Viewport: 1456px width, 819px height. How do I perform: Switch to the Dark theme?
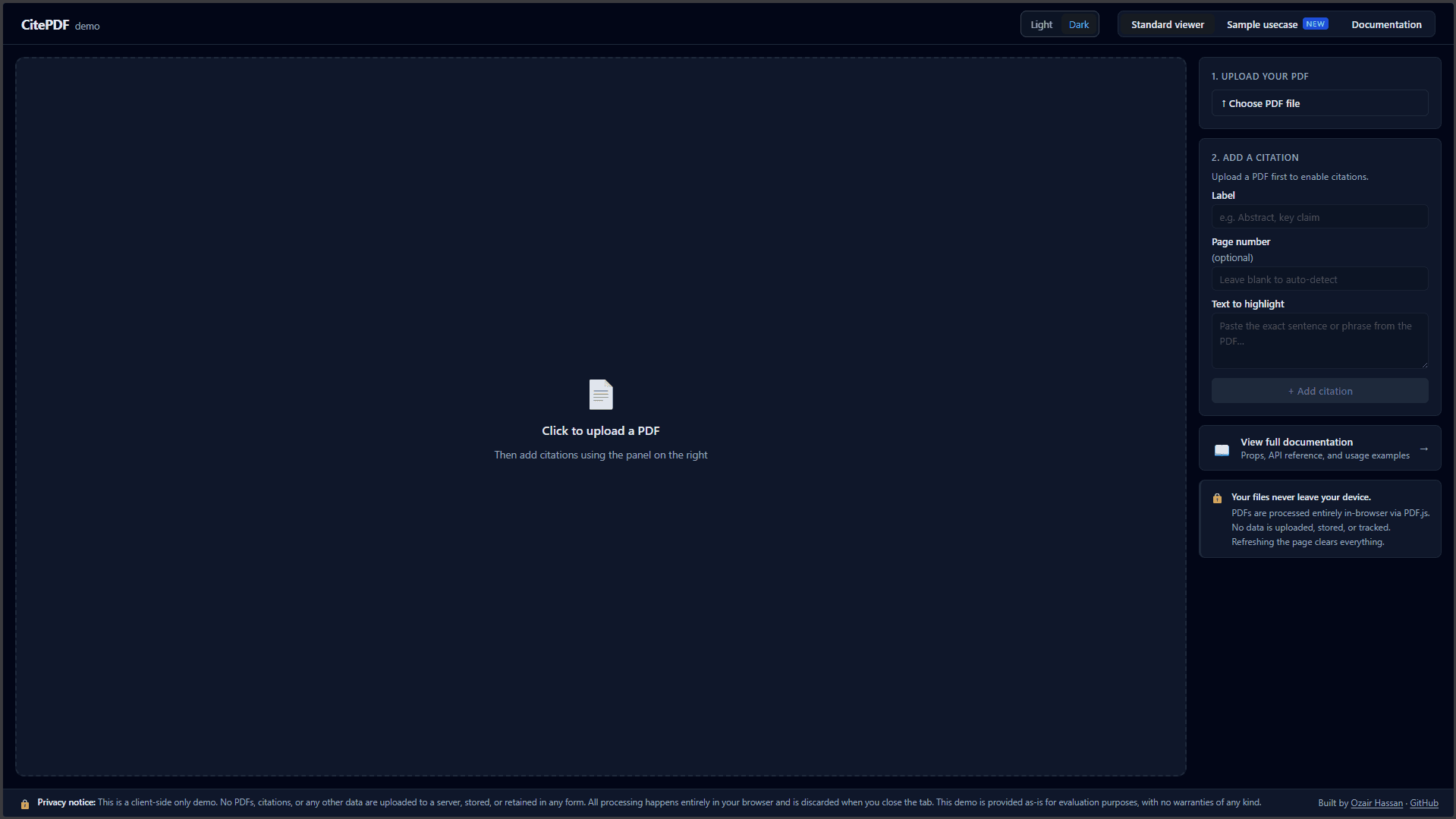[1078, 24]
